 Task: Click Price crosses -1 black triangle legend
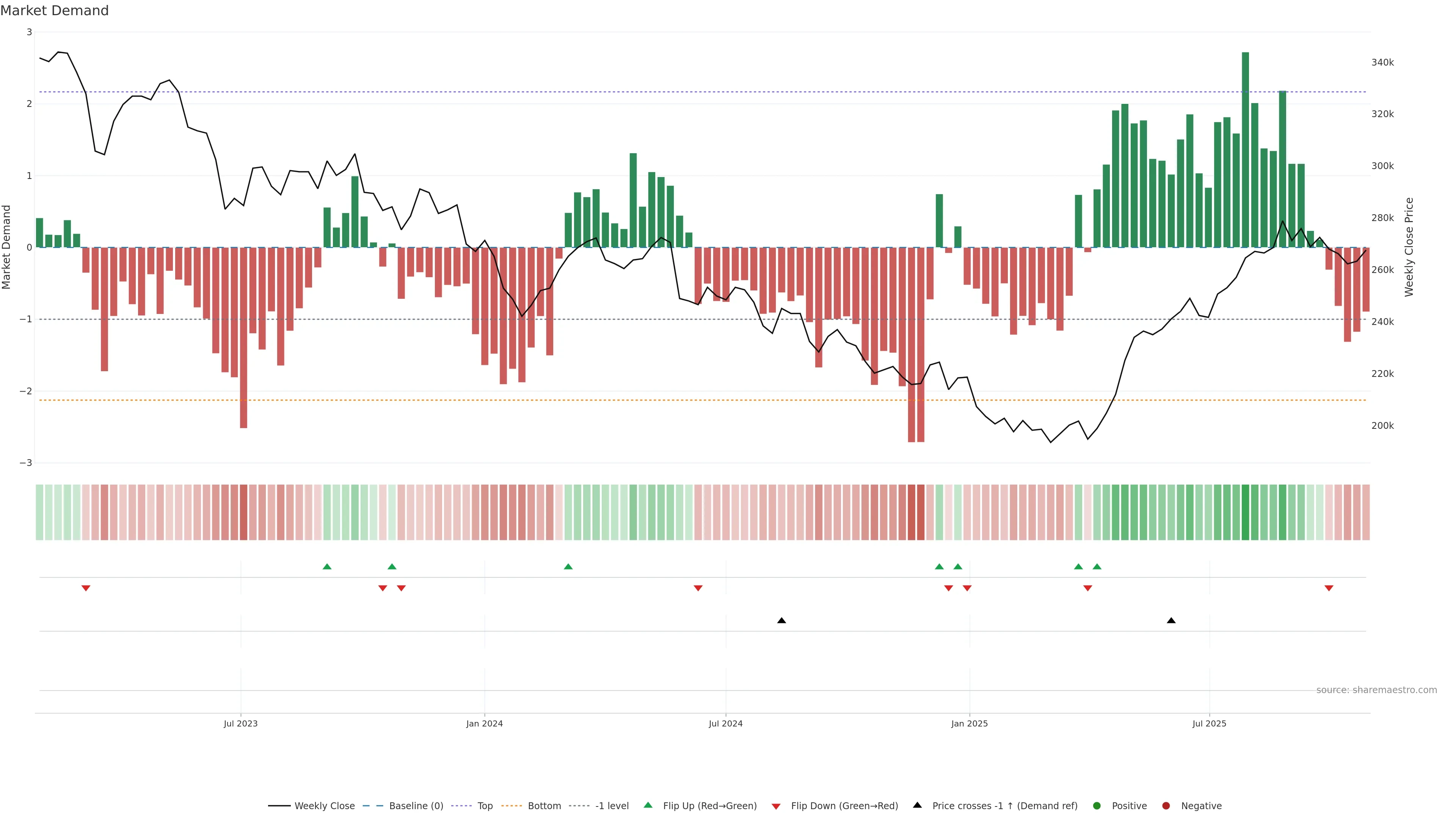(x=917, y=805)
